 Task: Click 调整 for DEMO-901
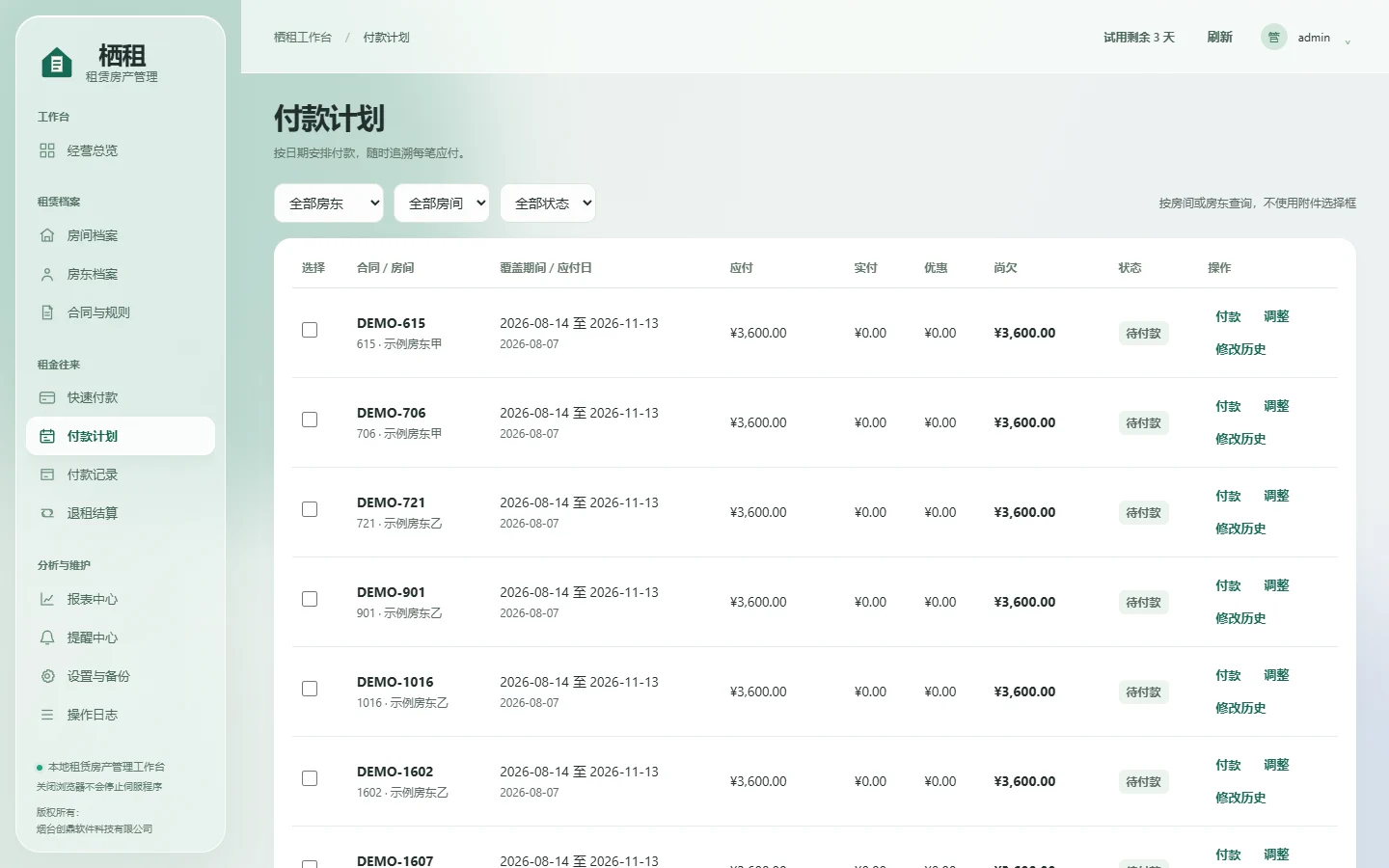coord(1276,585)
